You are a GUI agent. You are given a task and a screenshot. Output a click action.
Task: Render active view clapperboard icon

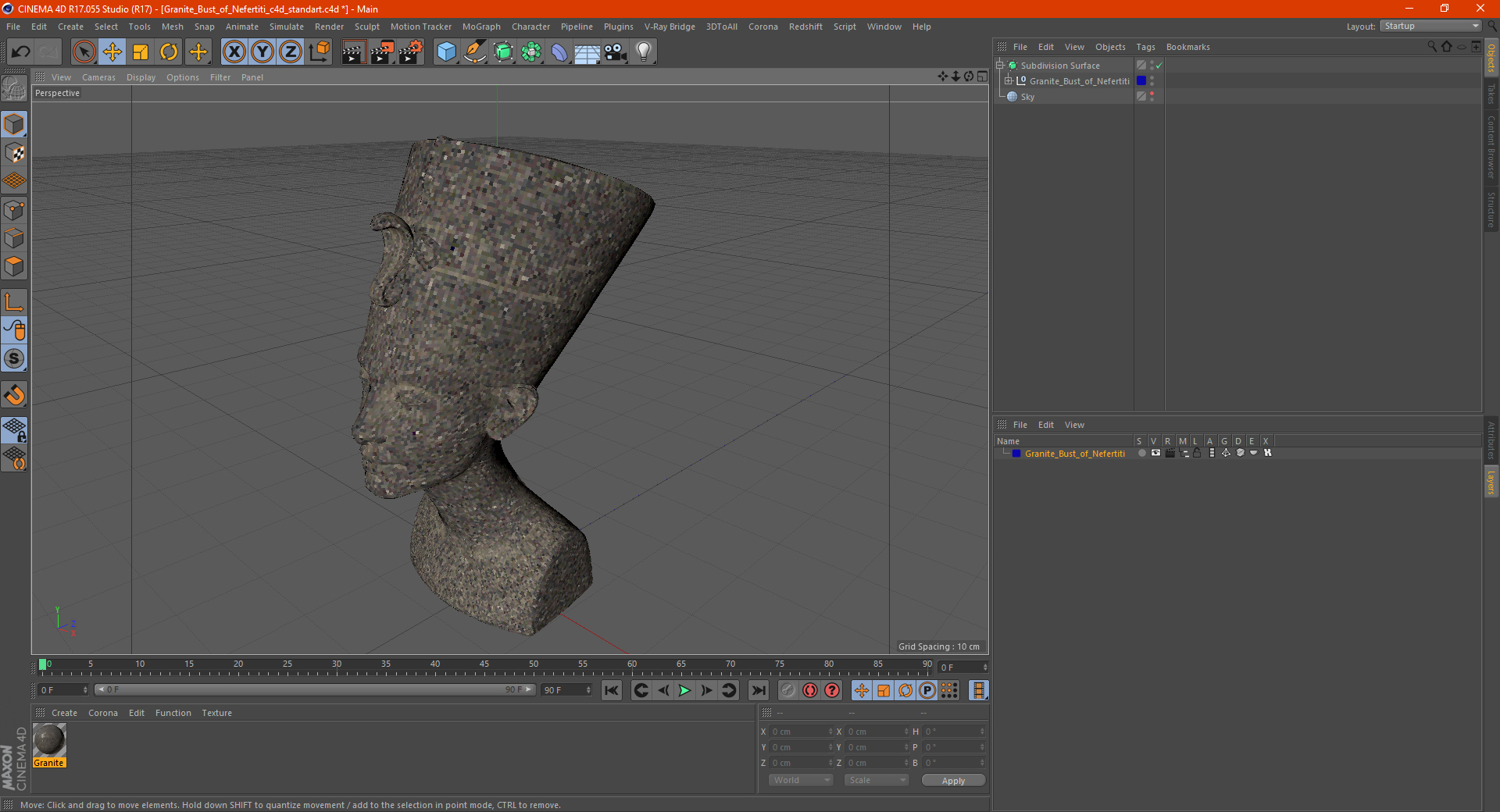click(x=353, y=52)
